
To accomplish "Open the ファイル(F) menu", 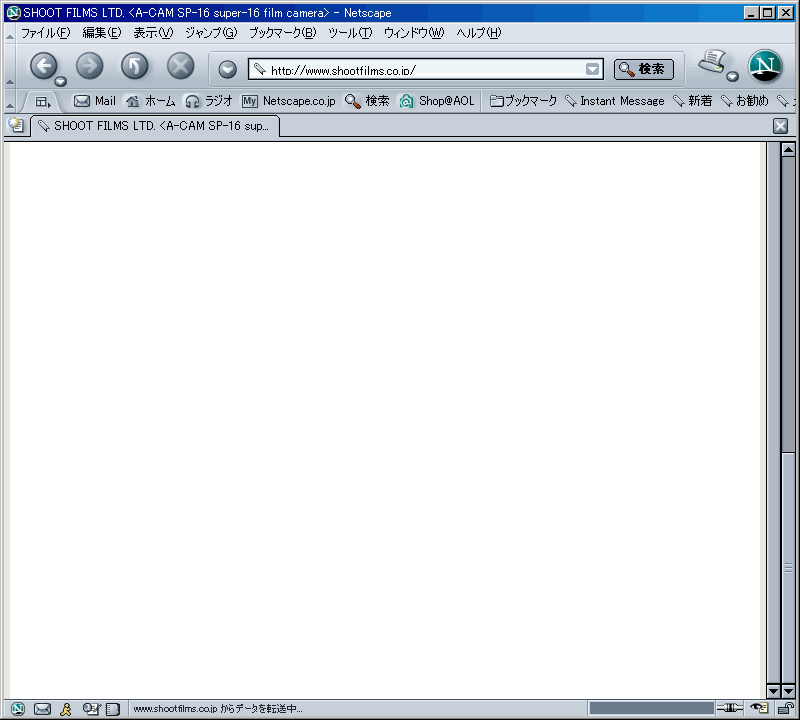I will coord(45,33).
